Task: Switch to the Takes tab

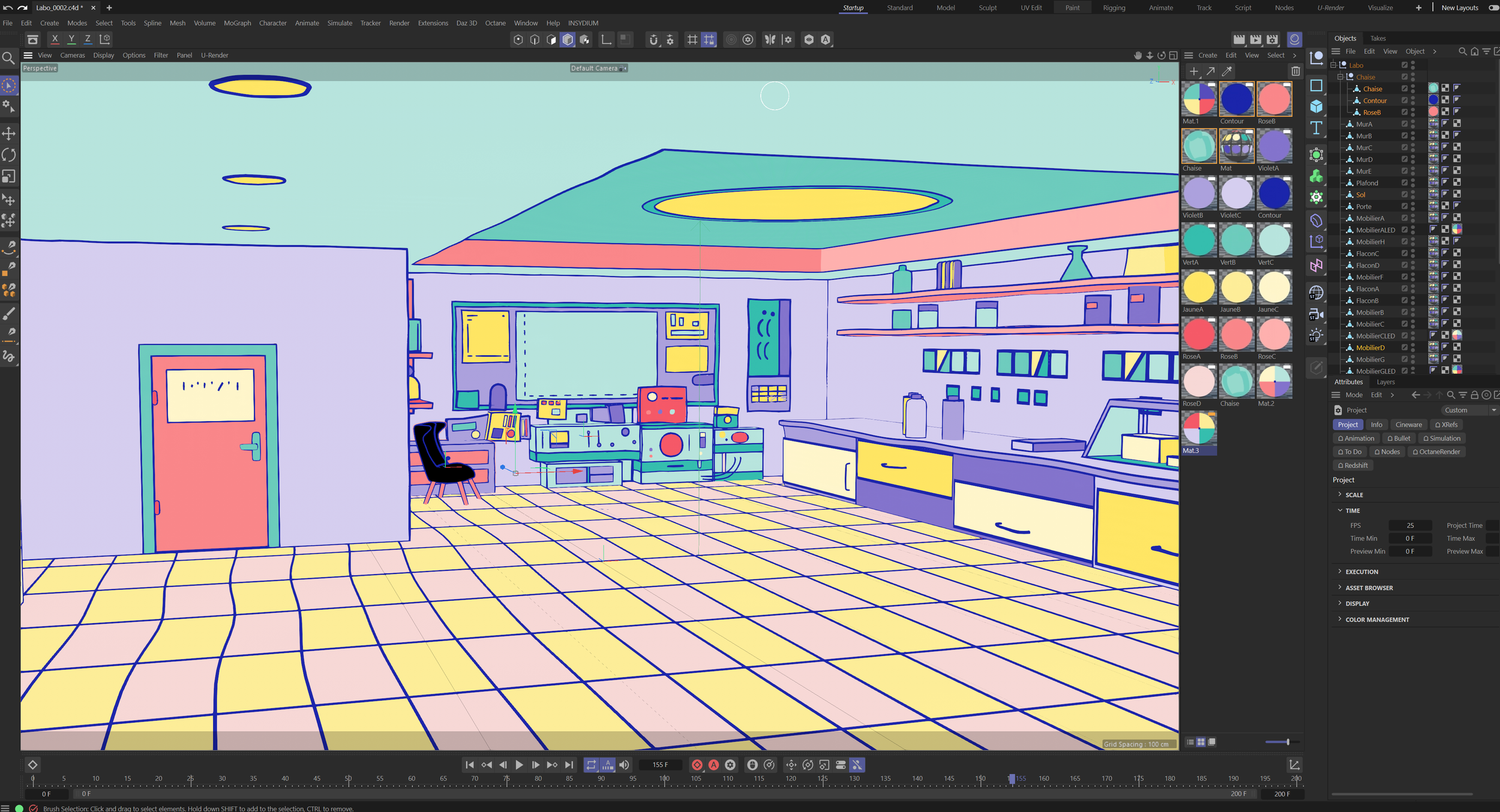Action: point(1378,38)
